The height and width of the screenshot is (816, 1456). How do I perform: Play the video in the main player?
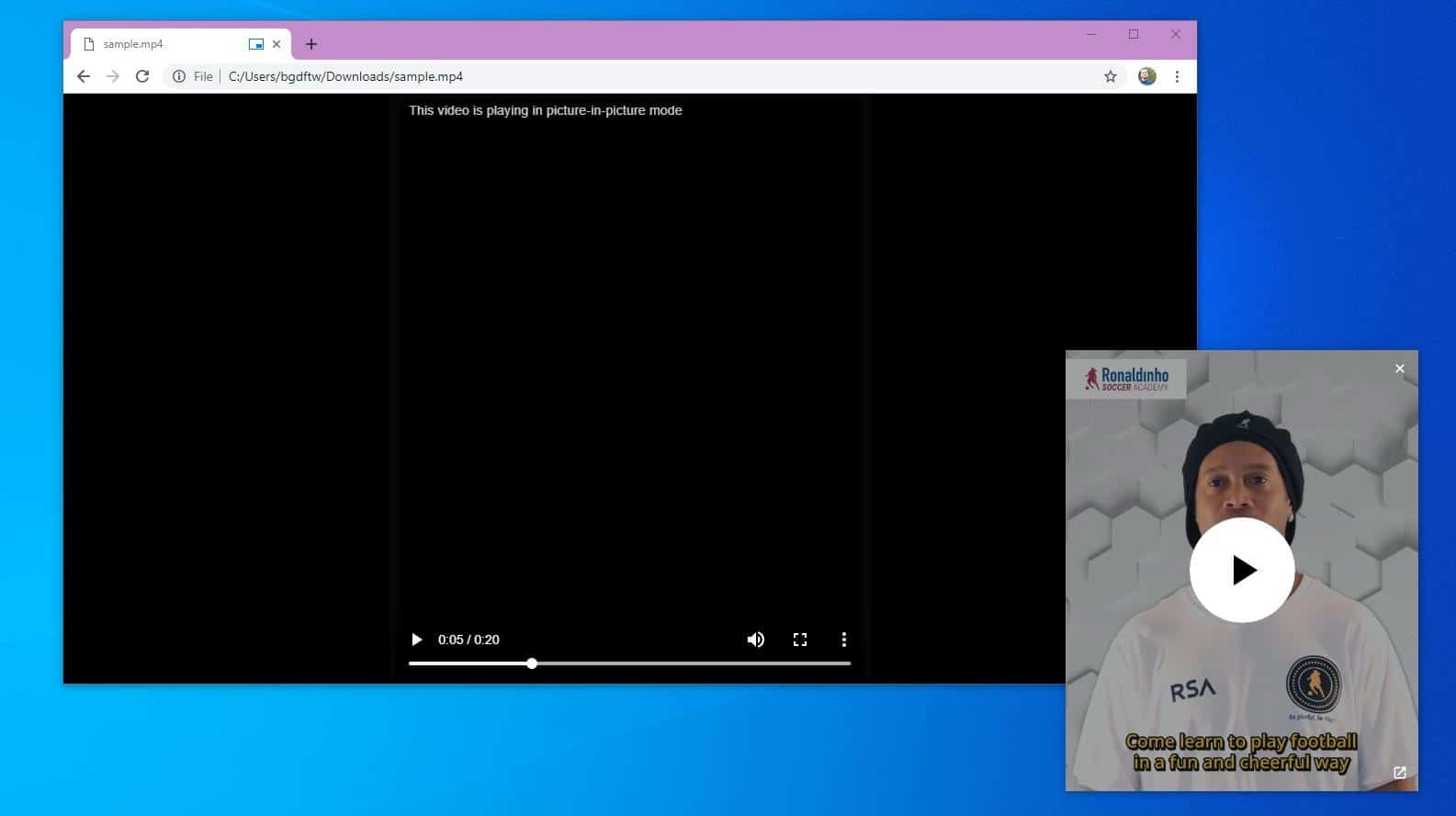pyautogui.click(x=417, y=640)
